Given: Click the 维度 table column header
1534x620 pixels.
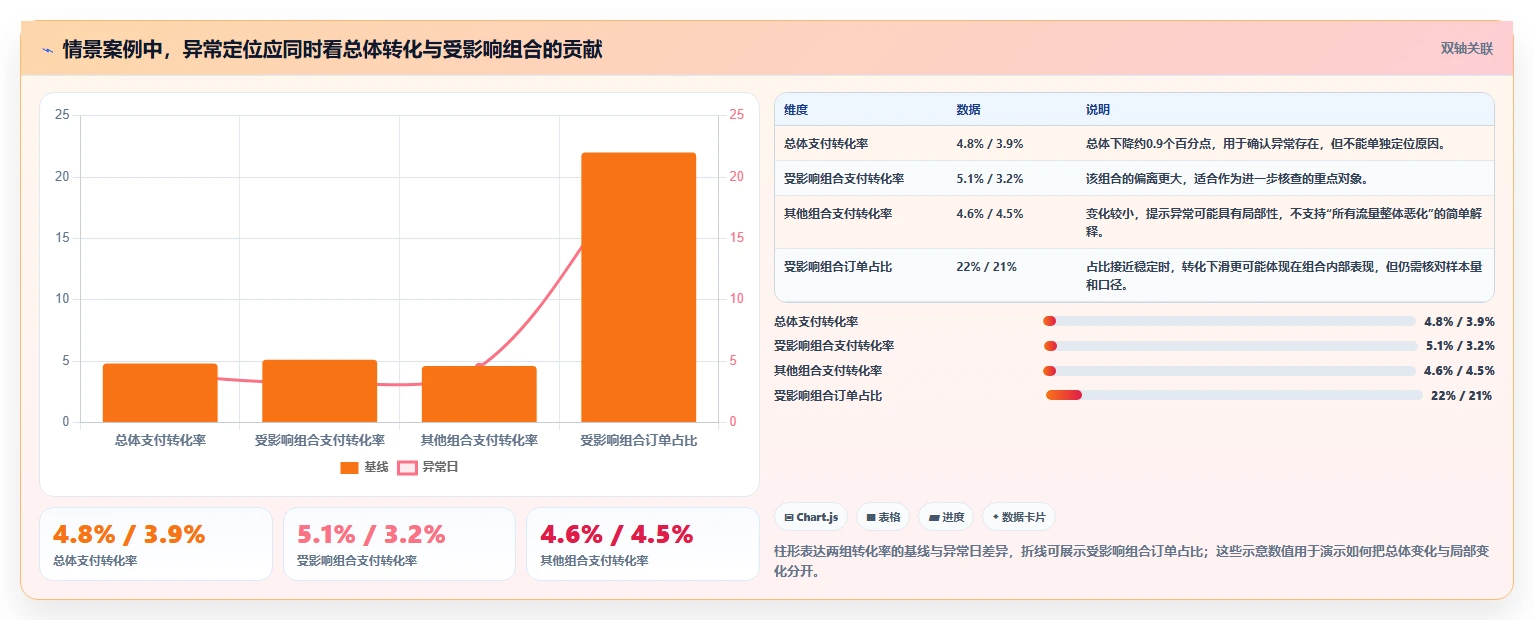Looking at the screenshot, I should 796,109.
